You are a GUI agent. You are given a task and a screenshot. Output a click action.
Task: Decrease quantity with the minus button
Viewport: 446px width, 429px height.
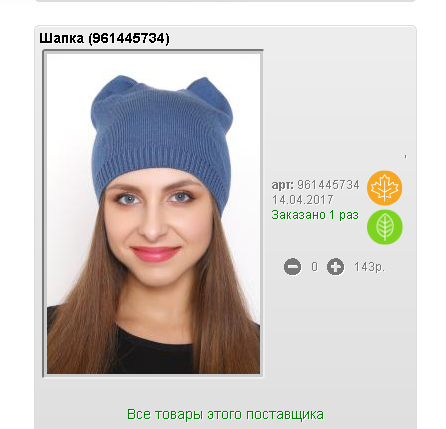292,267
